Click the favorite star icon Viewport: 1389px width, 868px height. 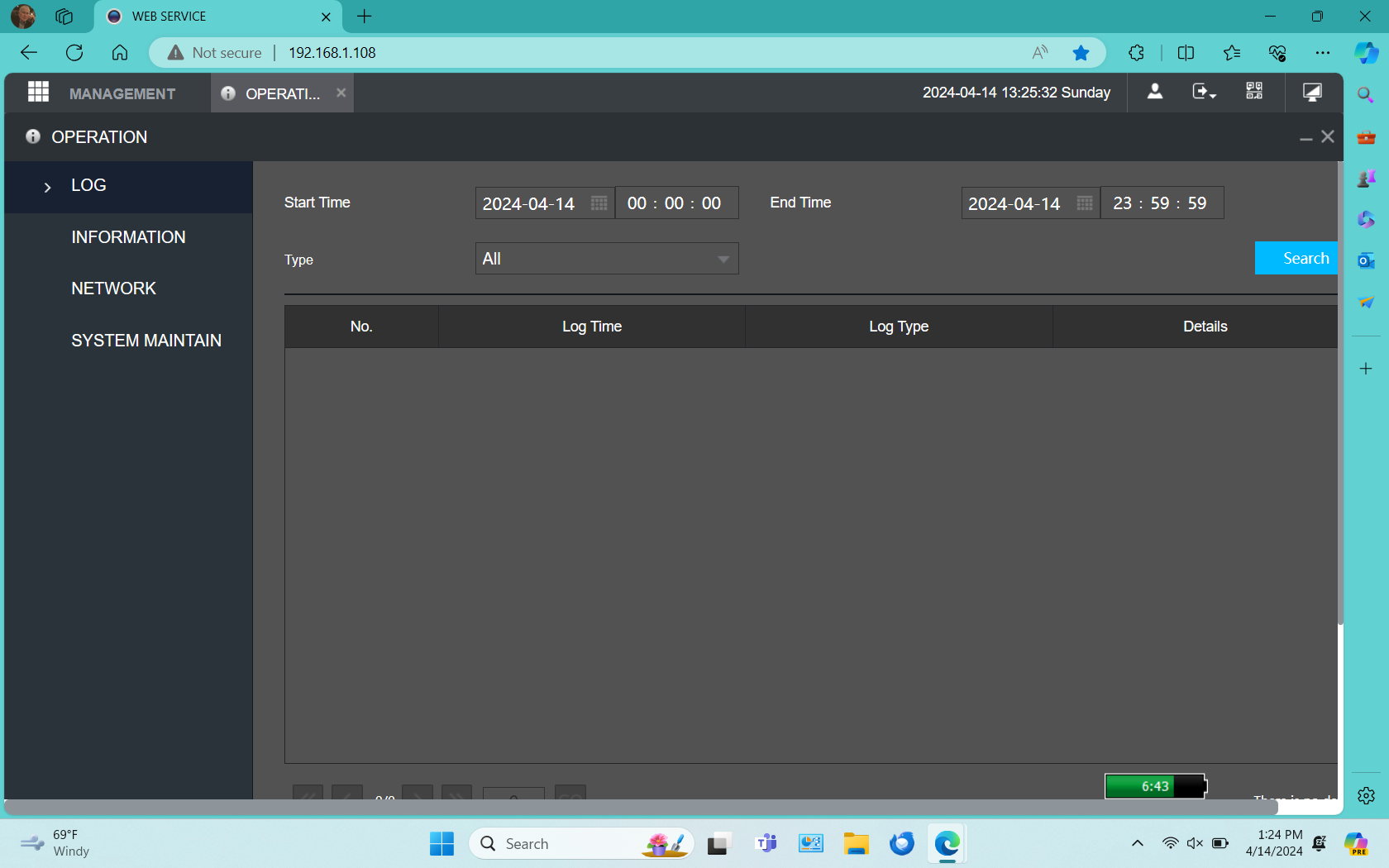(1081, 53)
